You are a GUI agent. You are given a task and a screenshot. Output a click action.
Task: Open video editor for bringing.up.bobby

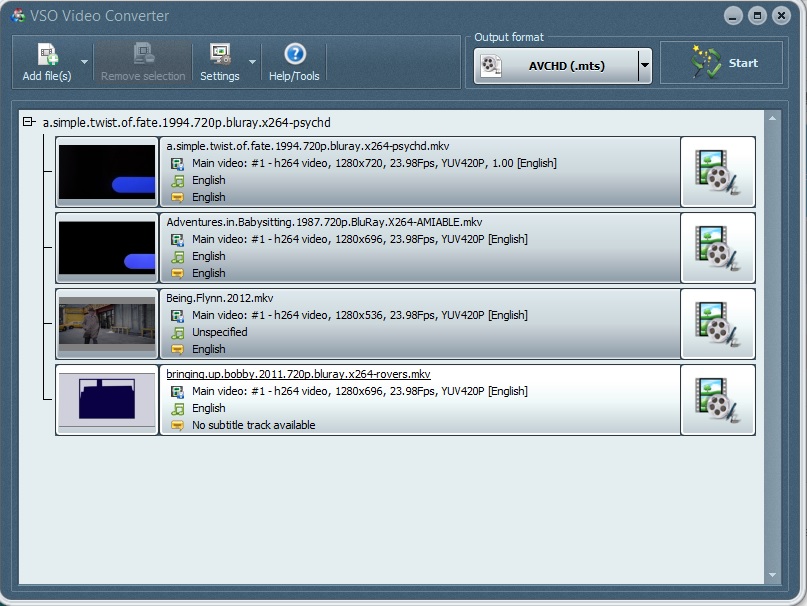[x=718, y=400]
